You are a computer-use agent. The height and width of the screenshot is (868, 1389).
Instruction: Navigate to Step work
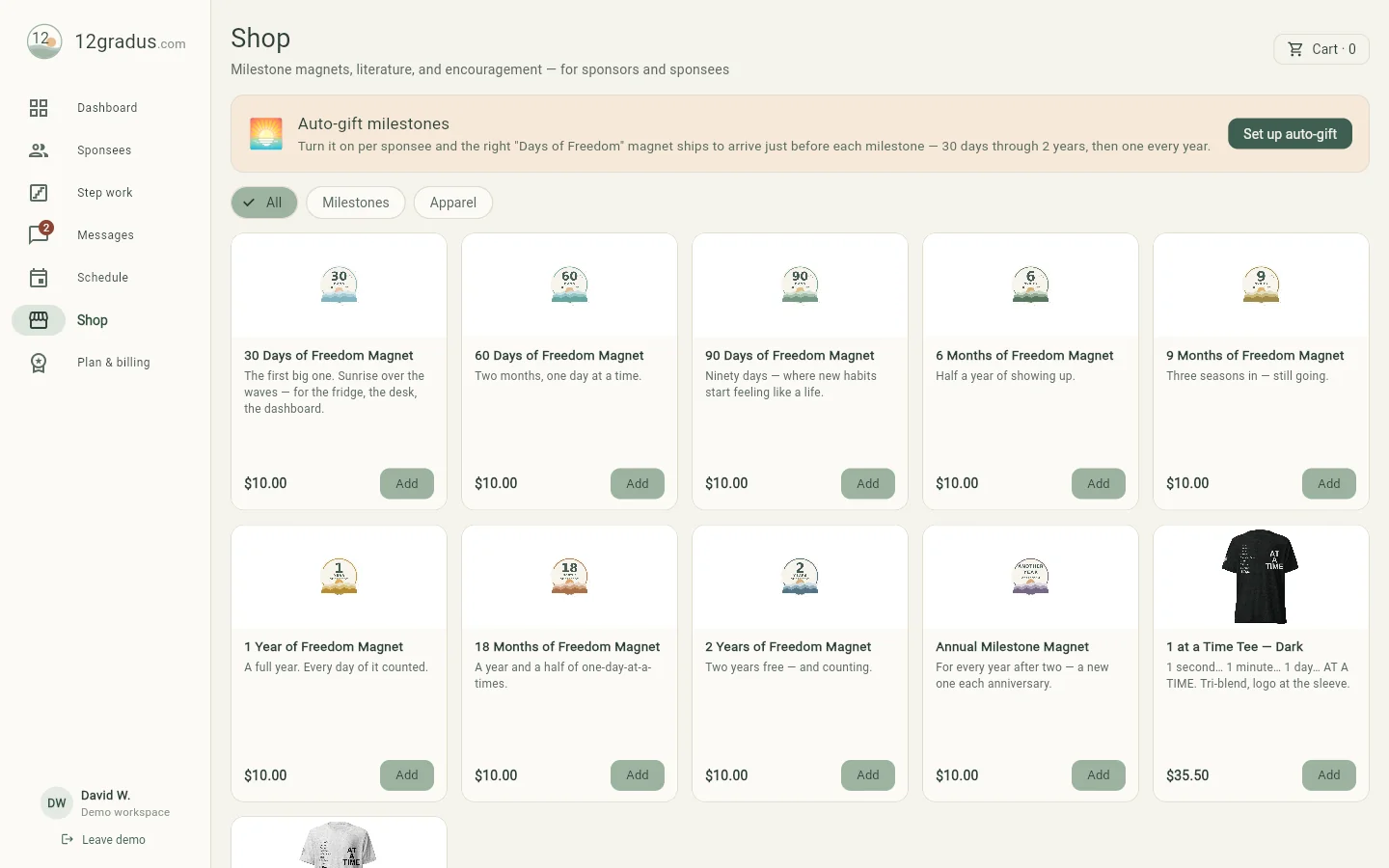[x=105, y=193]
